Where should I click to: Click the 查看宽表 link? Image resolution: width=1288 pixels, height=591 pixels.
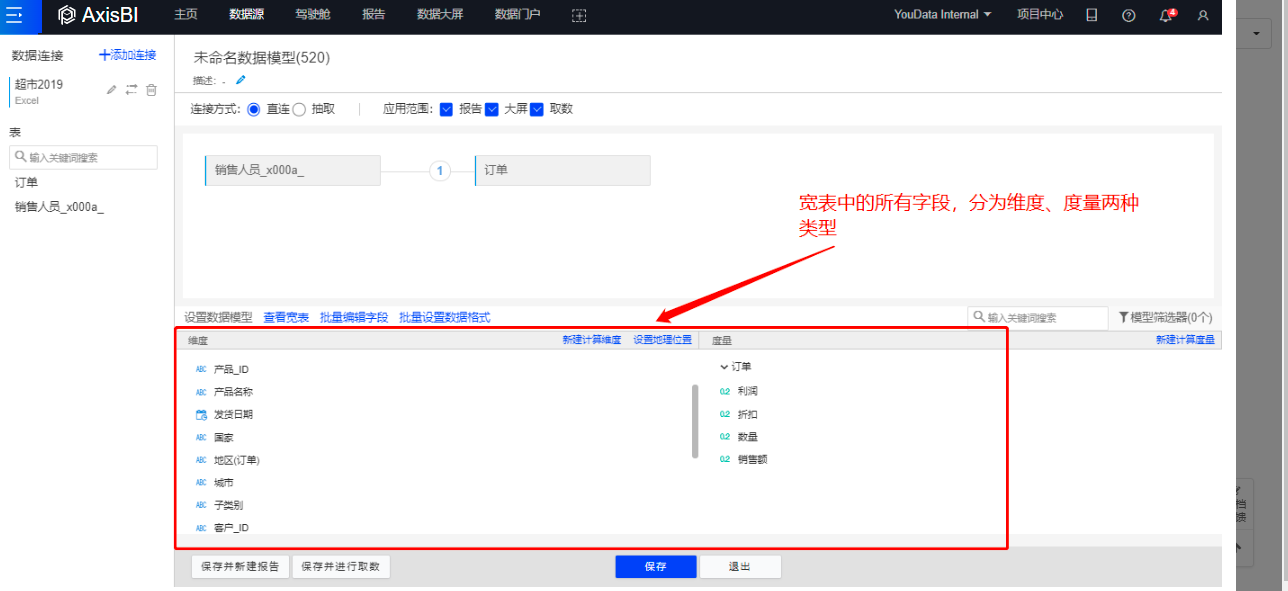coord(286,317)
